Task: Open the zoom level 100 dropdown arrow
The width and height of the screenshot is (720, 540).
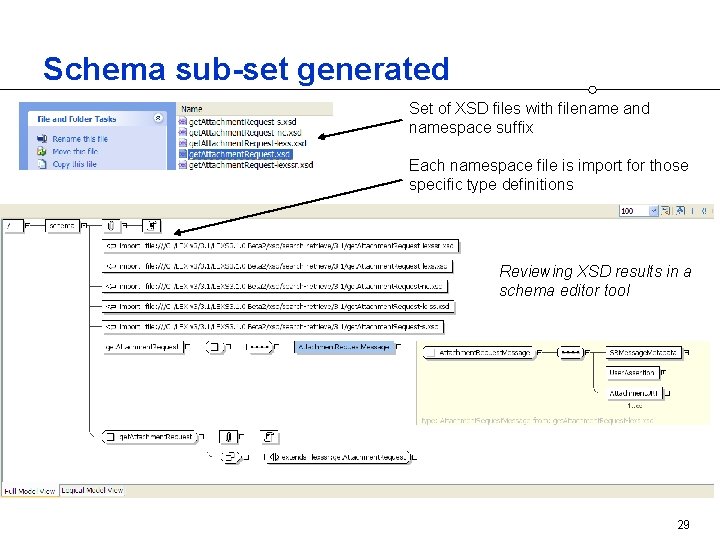Action: point(654,211)
